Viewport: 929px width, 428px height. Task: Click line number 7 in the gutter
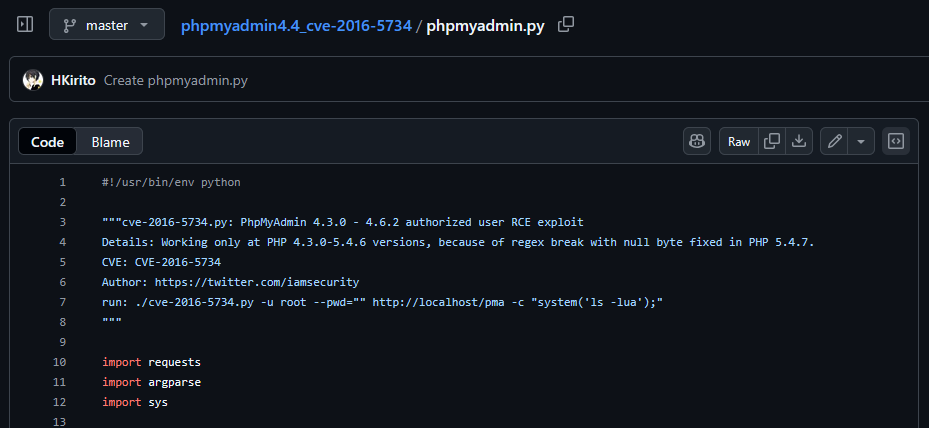pyautogui.click(x=62, y=302)
